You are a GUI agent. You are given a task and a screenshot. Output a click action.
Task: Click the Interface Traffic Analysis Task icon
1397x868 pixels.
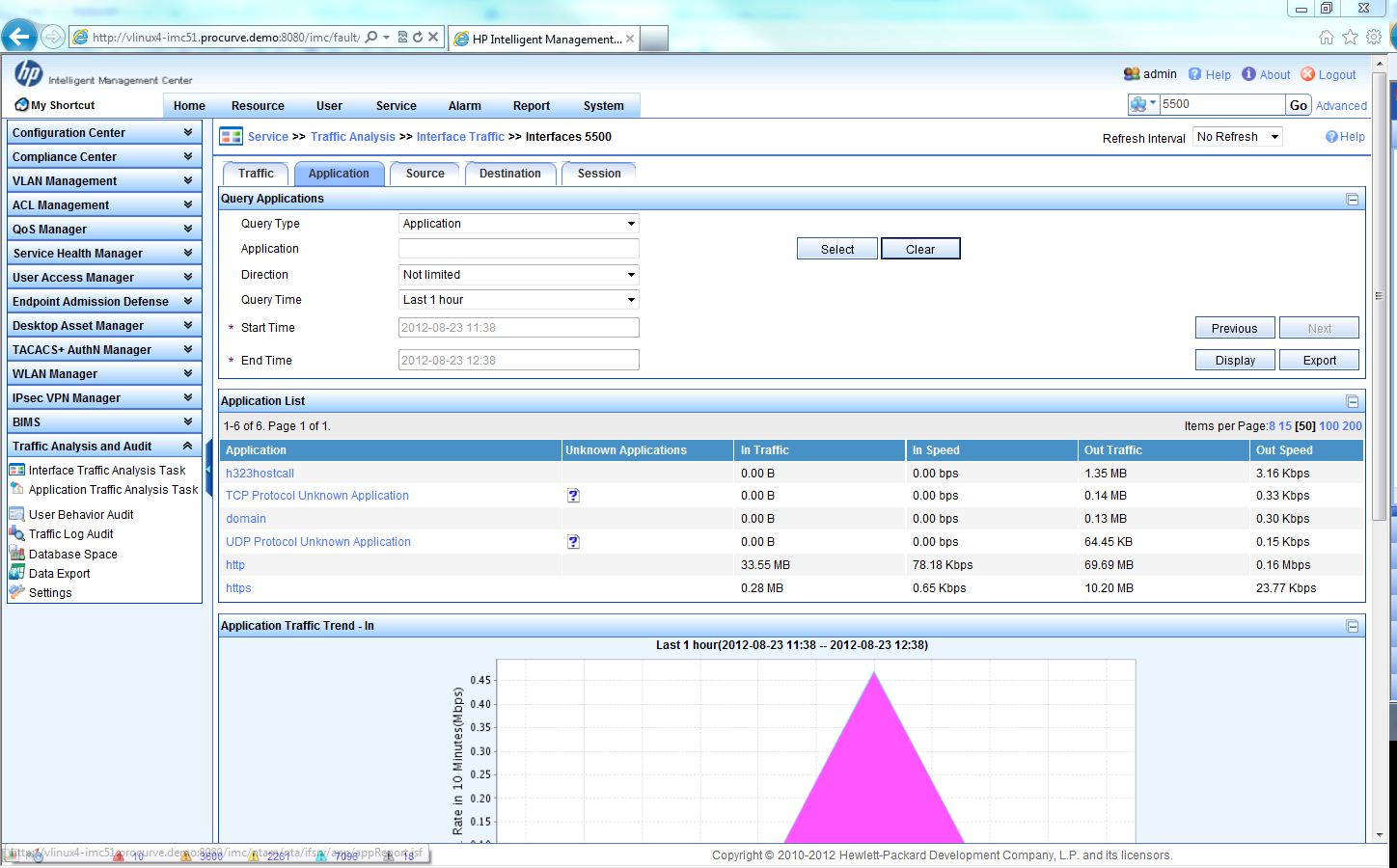pyautogui.click(x=16, y=470)
